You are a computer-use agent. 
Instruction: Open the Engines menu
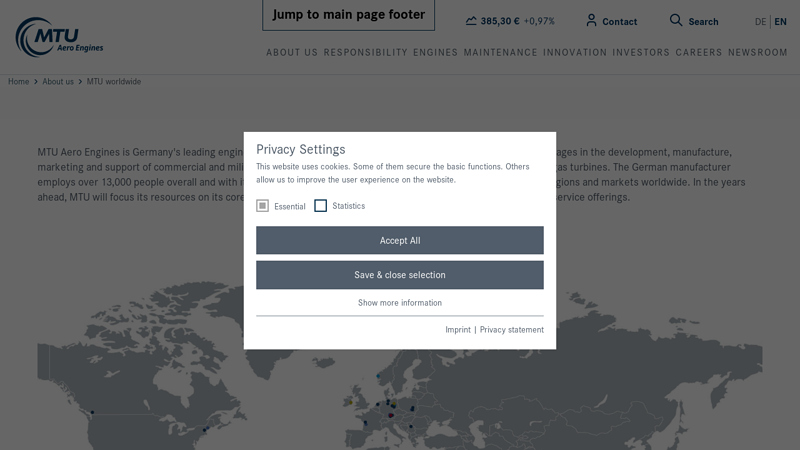tap(435, 53)
